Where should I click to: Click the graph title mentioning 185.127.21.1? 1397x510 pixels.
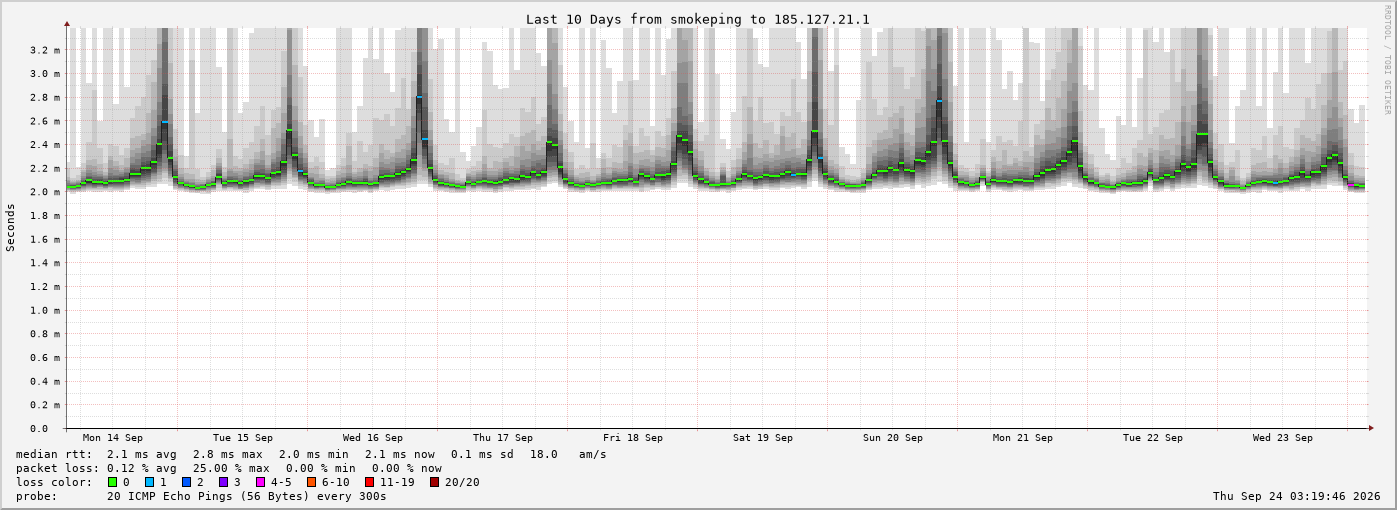(698, 19)
